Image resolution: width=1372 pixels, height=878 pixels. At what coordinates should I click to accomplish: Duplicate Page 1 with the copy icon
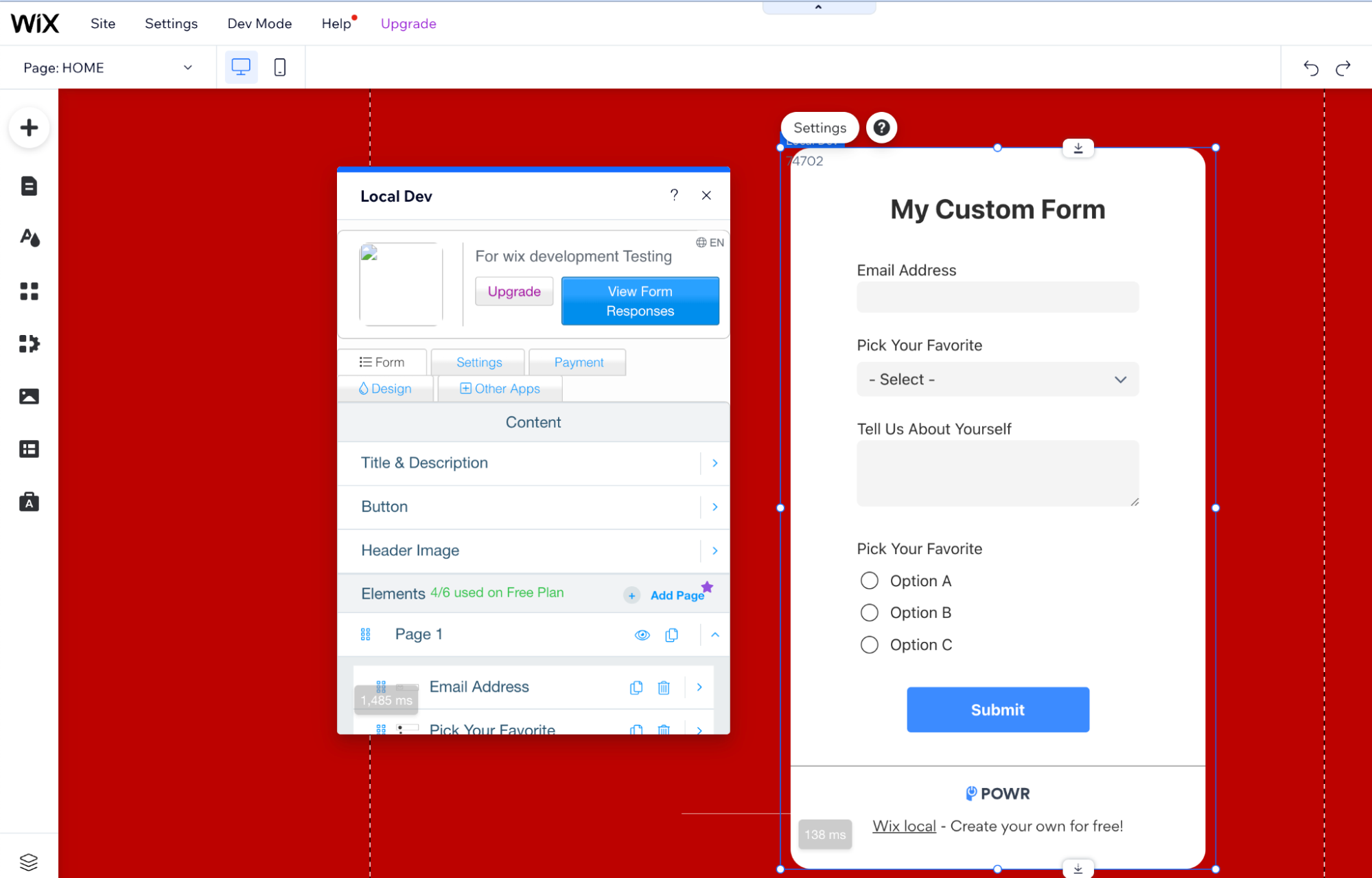(671, 635)
